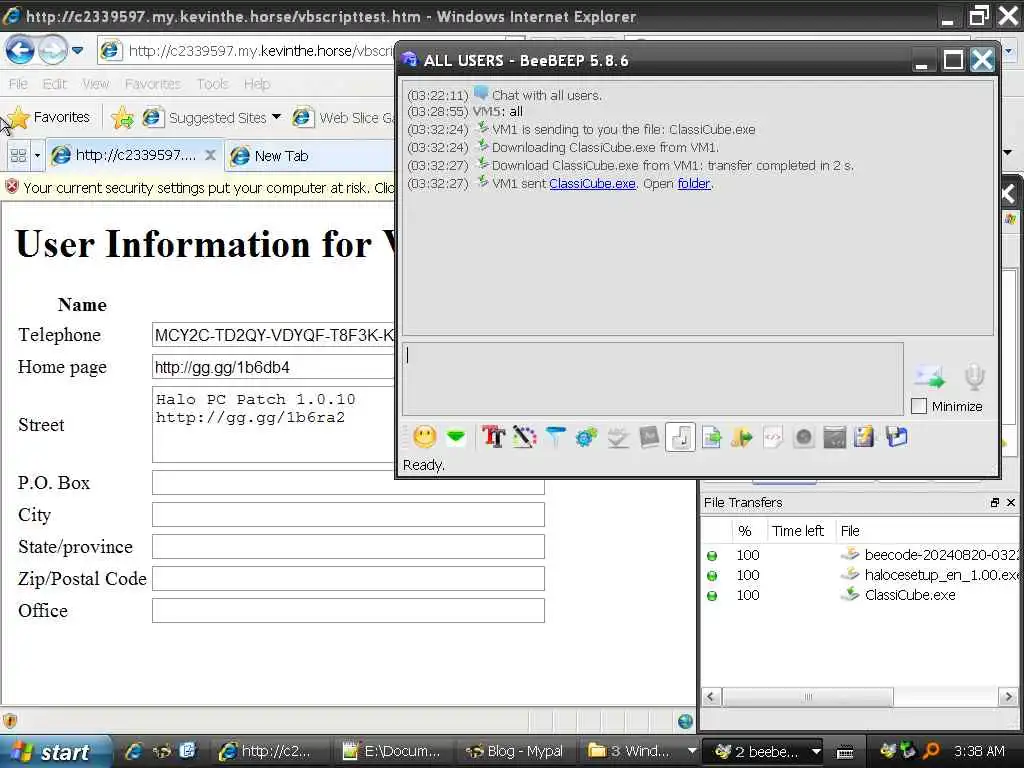The width and height of the screenshot is (1024, 768).
Task: Open the View menu in Internet Explorer
Action: point(95,84)
